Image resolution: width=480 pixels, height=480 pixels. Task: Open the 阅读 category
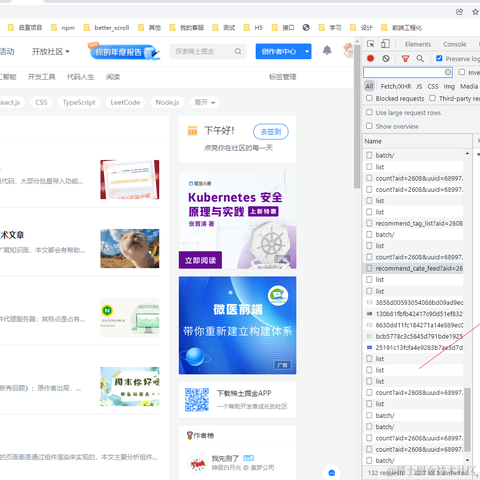[x=113, y=77]
